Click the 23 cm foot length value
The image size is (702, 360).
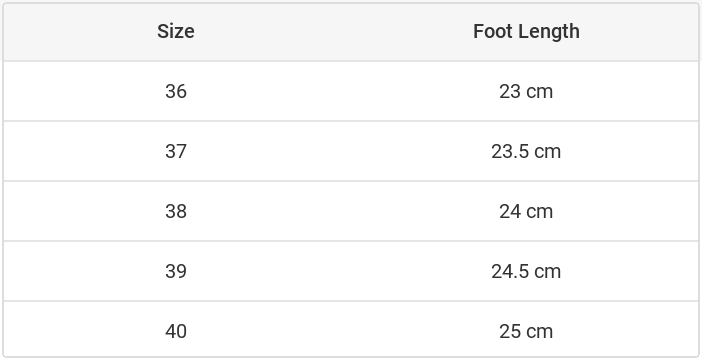[x=526, y=91]
